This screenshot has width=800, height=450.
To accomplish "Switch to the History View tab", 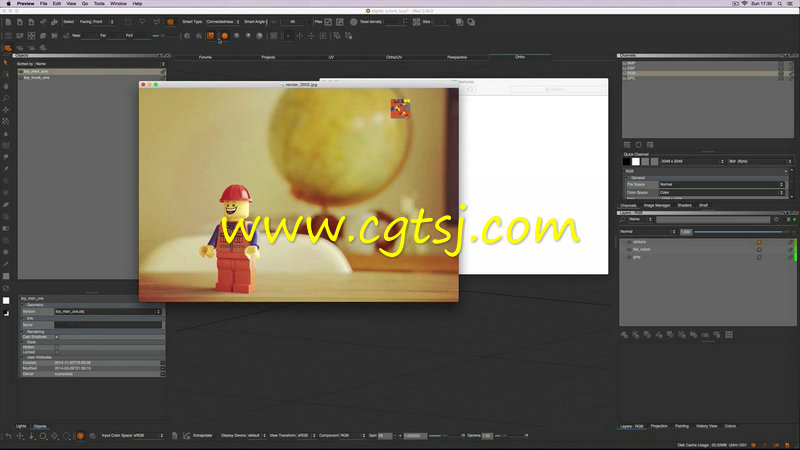I will 707,426.
